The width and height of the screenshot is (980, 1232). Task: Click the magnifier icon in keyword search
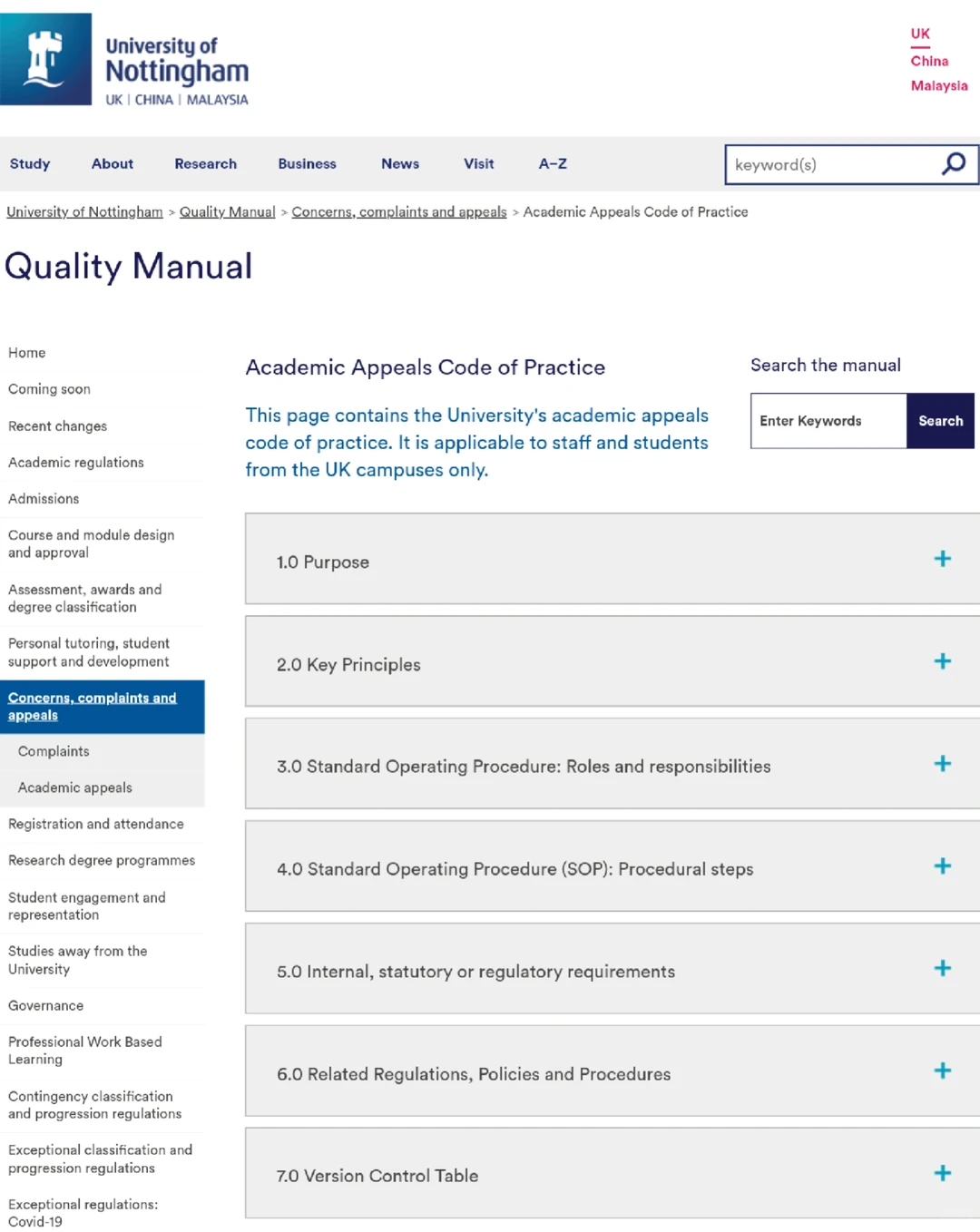click(954, 164)
